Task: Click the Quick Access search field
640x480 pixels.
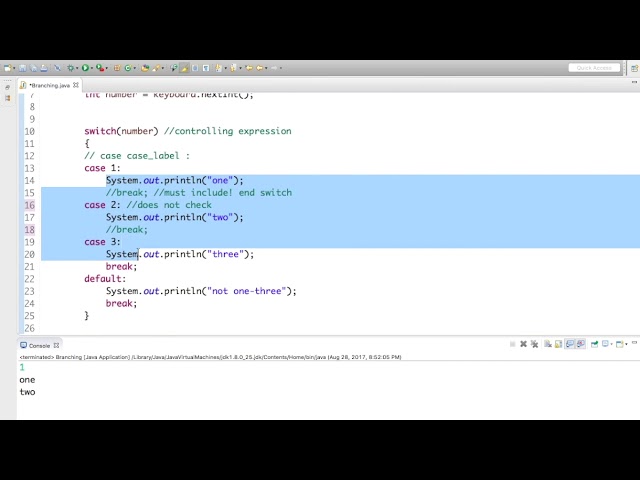Action: tap(594, 68)
